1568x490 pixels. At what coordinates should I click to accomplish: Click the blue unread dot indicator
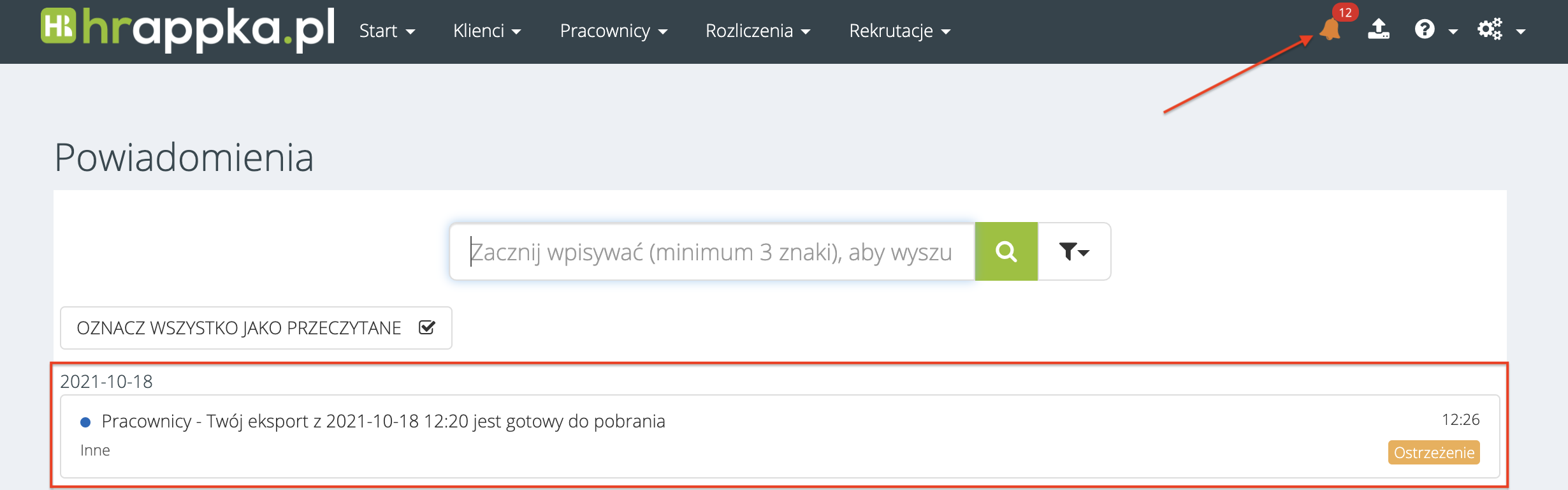click(85, 422)
